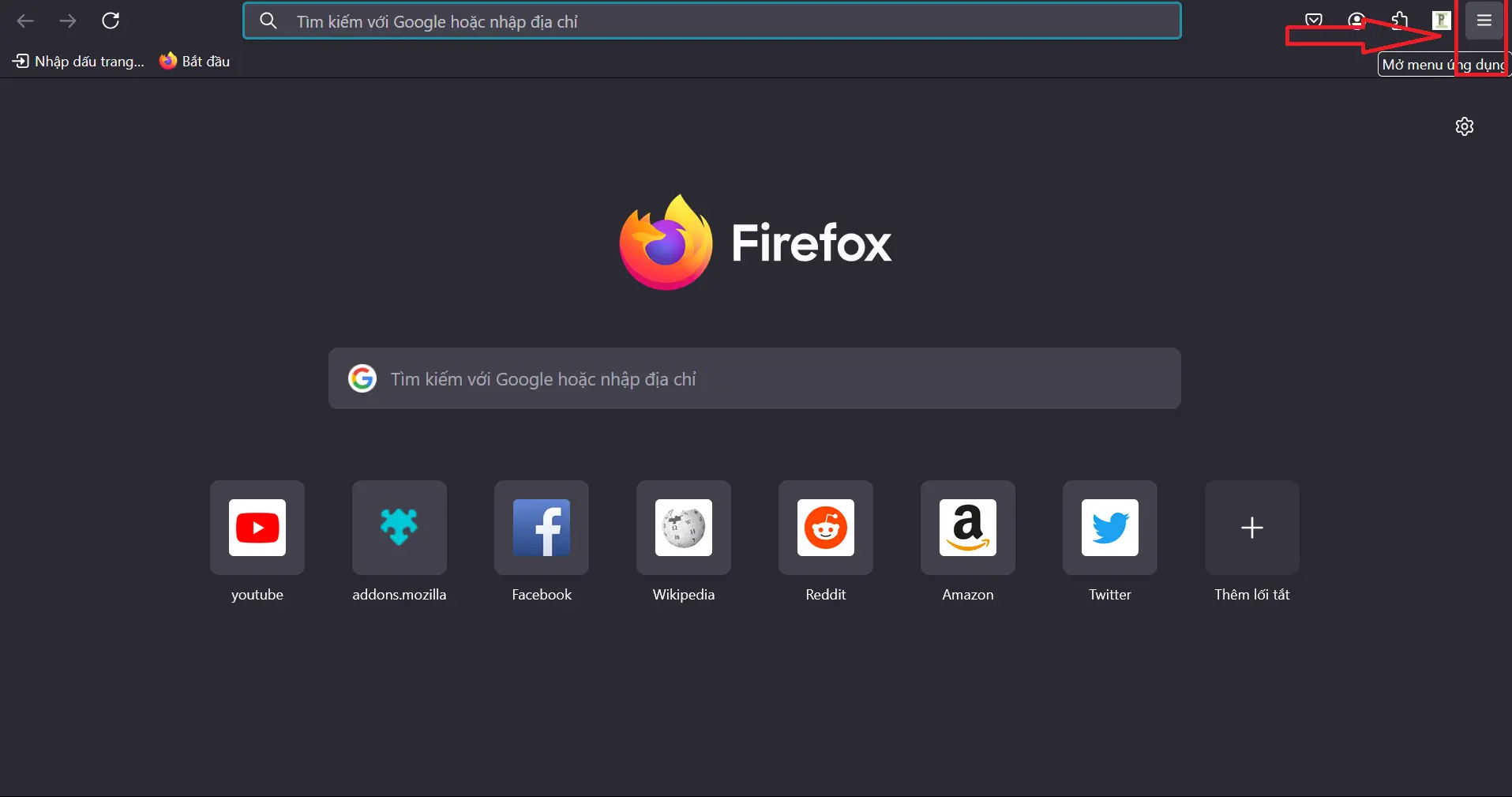Screen dimensions: 1512x797
Task: Click the magnifier icon in address bar
Action: 268,21
